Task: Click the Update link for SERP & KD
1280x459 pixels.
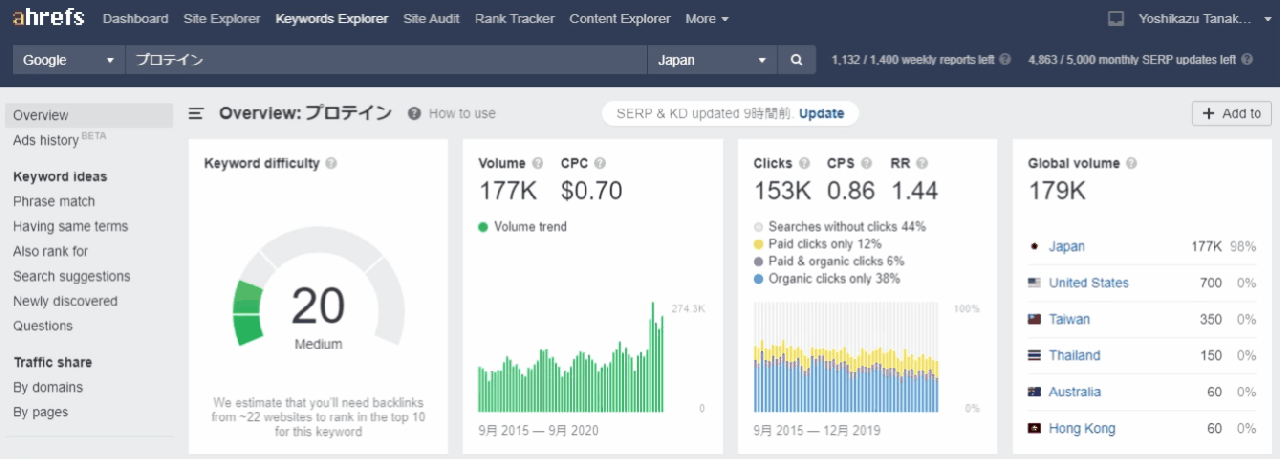Action: 821,114
